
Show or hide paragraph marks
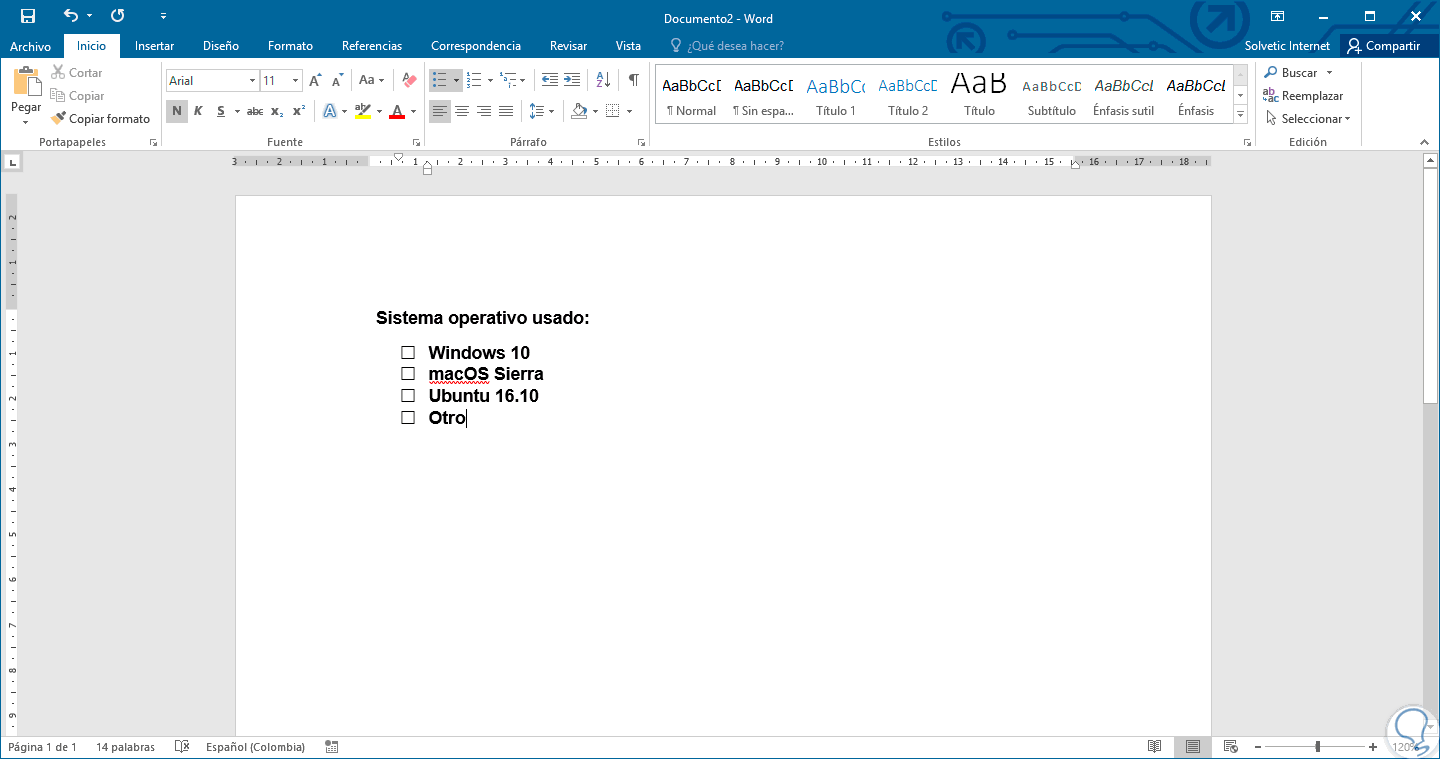(x=633, y=80)
